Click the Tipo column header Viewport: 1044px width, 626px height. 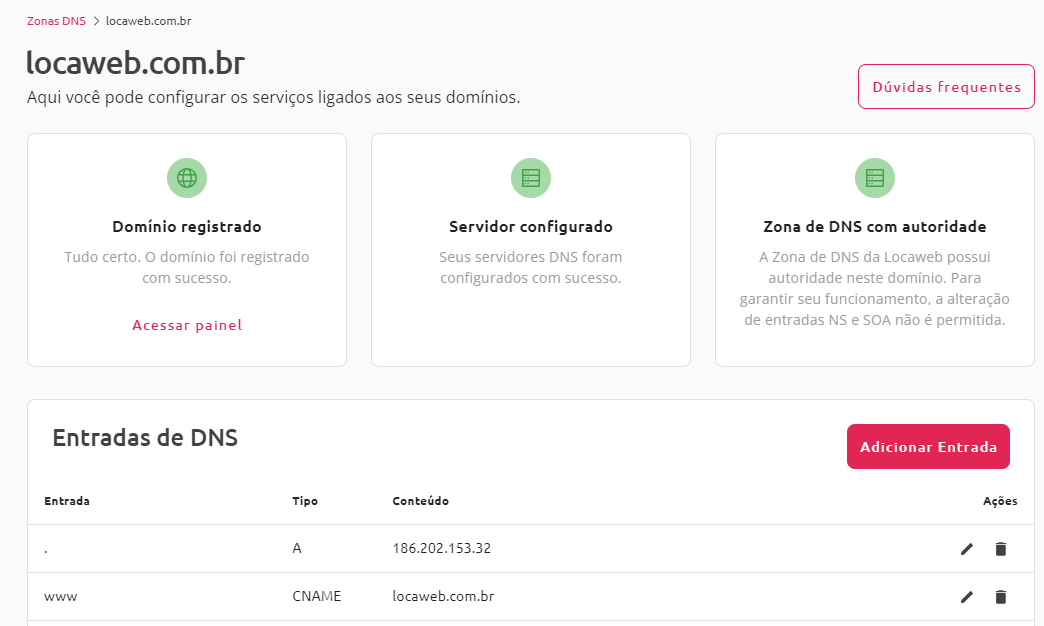click(305, 501)
